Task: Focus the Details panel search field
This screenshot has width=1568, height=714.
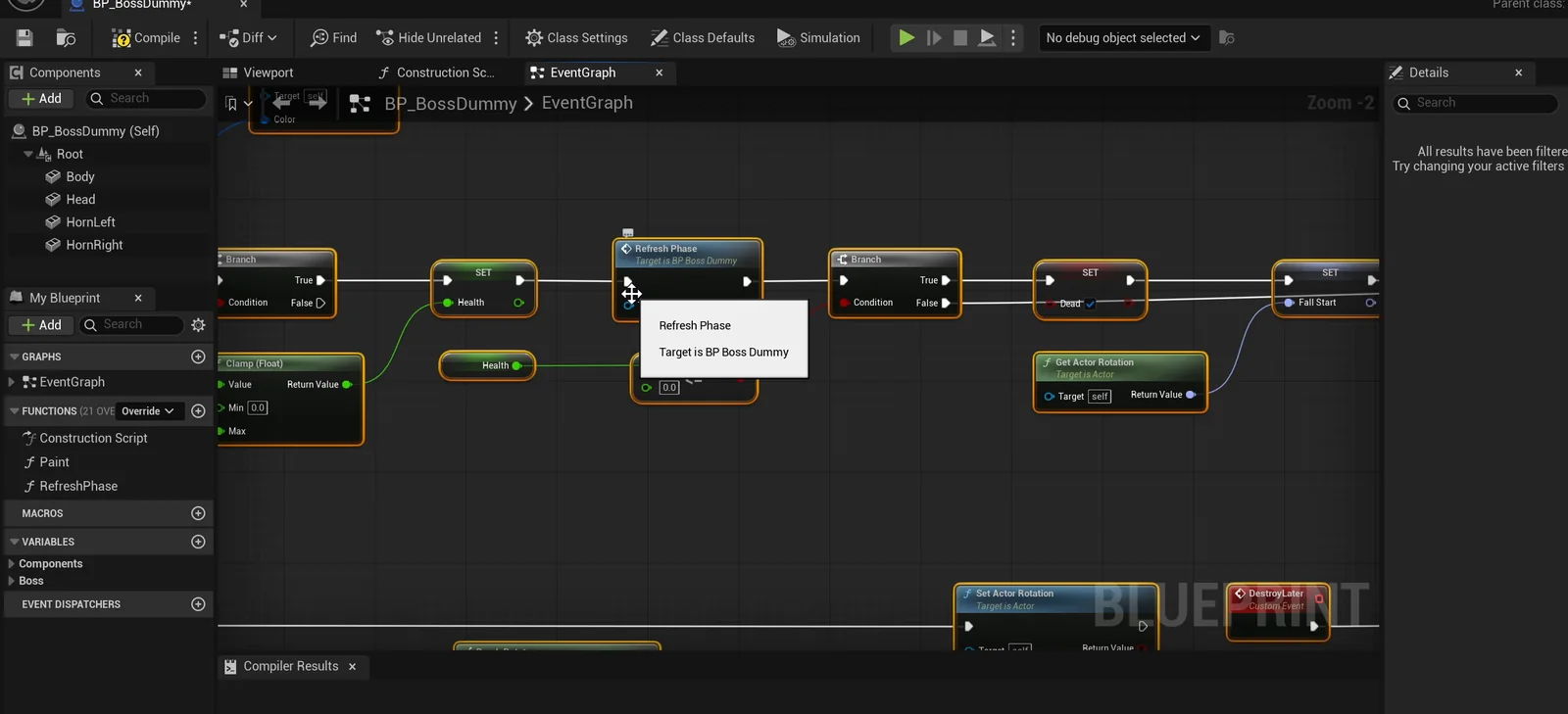Action: click(x=1475, y=103)
